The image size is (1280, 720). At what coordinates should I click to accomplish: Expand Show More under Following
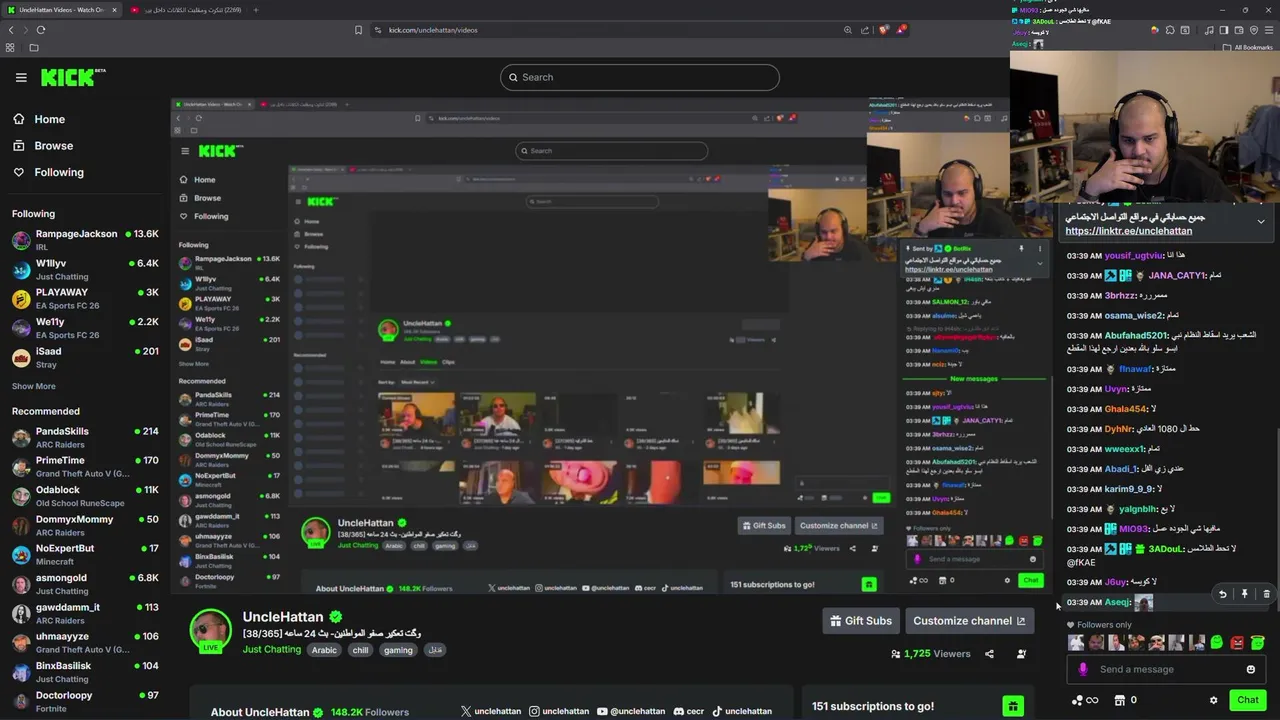(34, 386)
